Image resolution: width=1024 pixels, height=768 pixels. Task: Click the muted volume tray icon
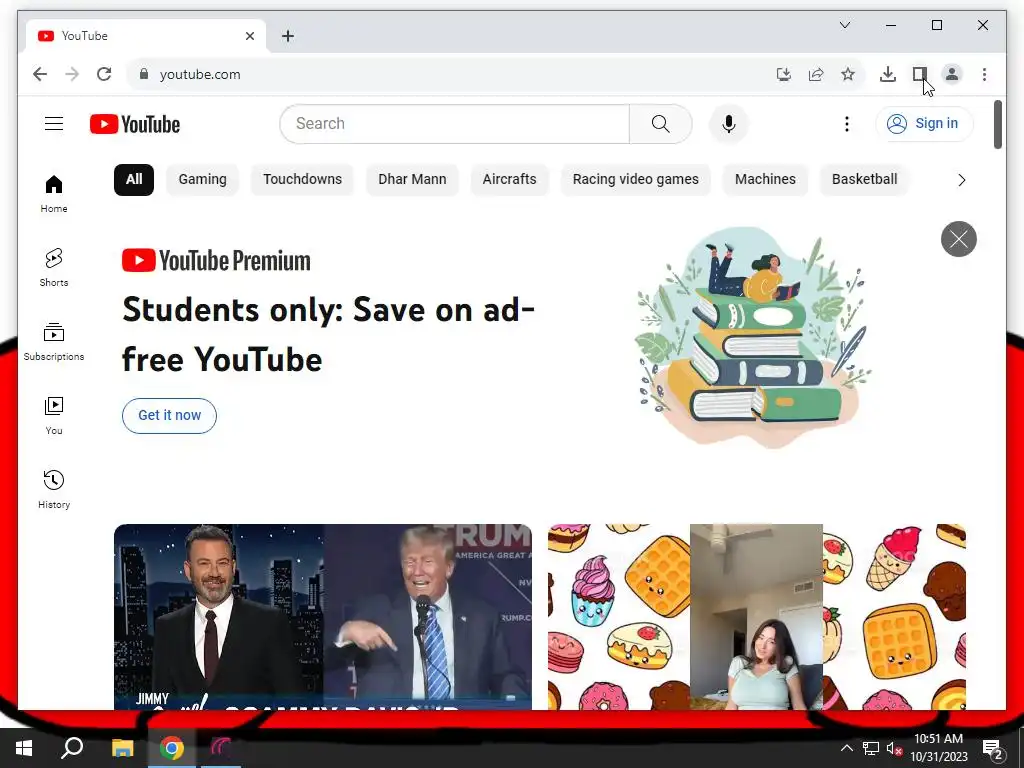895,748
